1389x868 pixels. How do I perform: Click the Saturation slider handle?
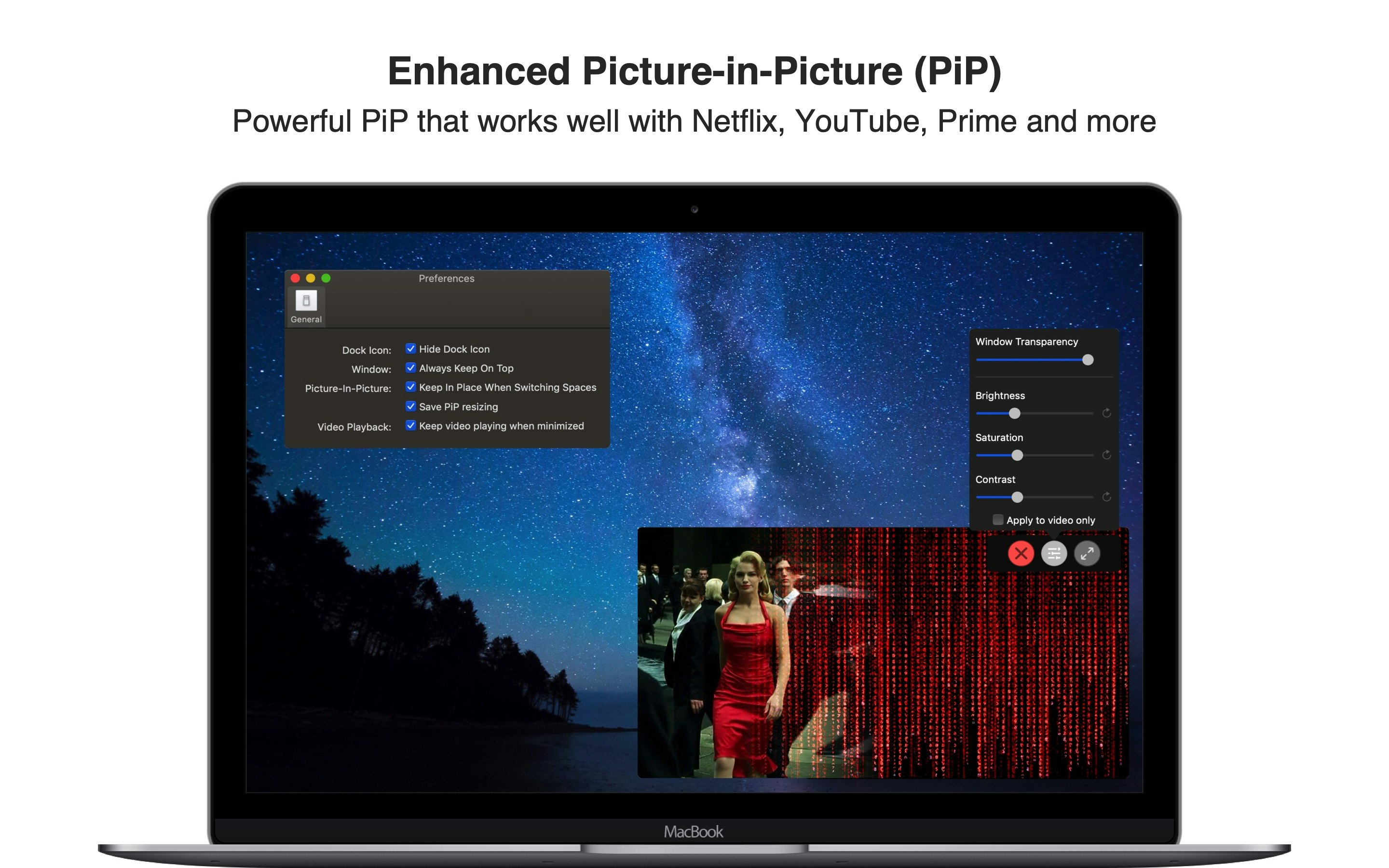click(x=1017, y=455)
